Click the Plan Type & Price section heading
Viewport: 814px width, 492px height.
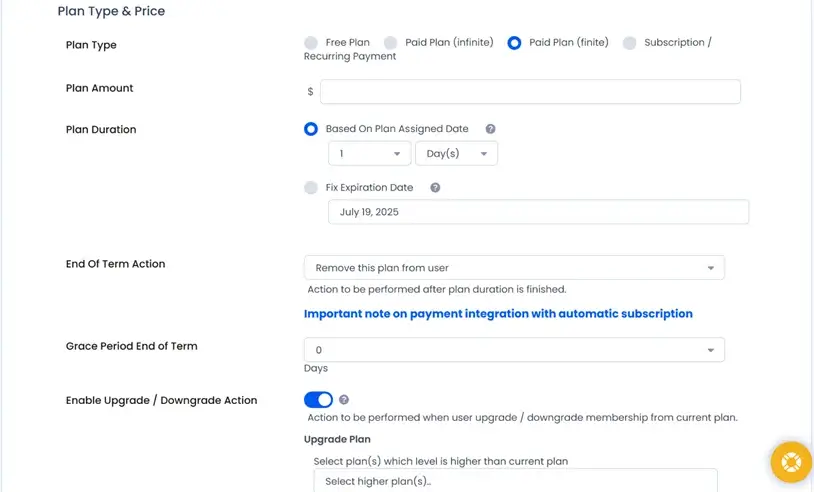[111, 11]
